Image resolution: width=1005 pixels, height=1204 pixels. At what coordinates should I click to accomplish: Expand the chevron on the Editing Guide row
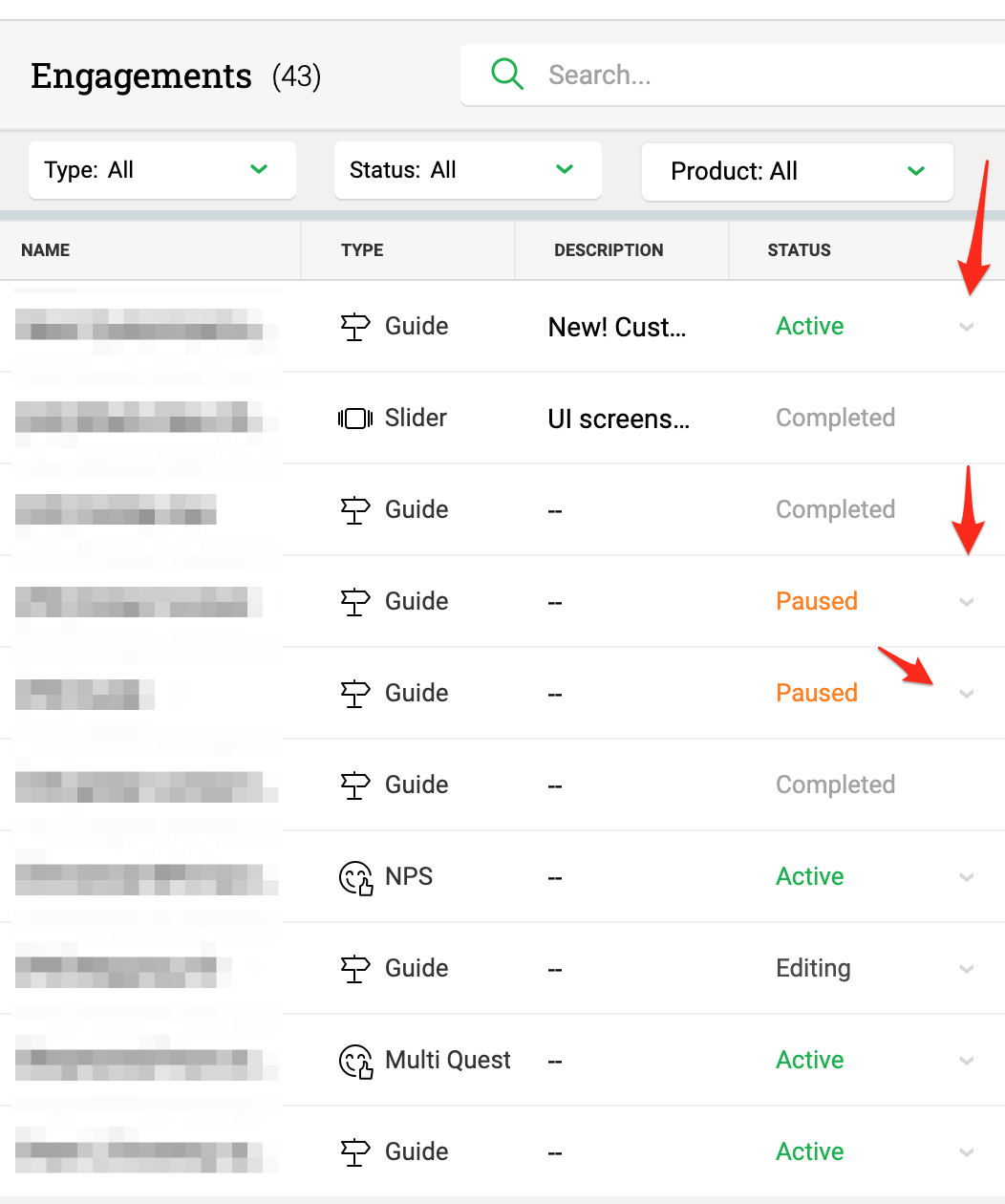click(x=967, y=969)
